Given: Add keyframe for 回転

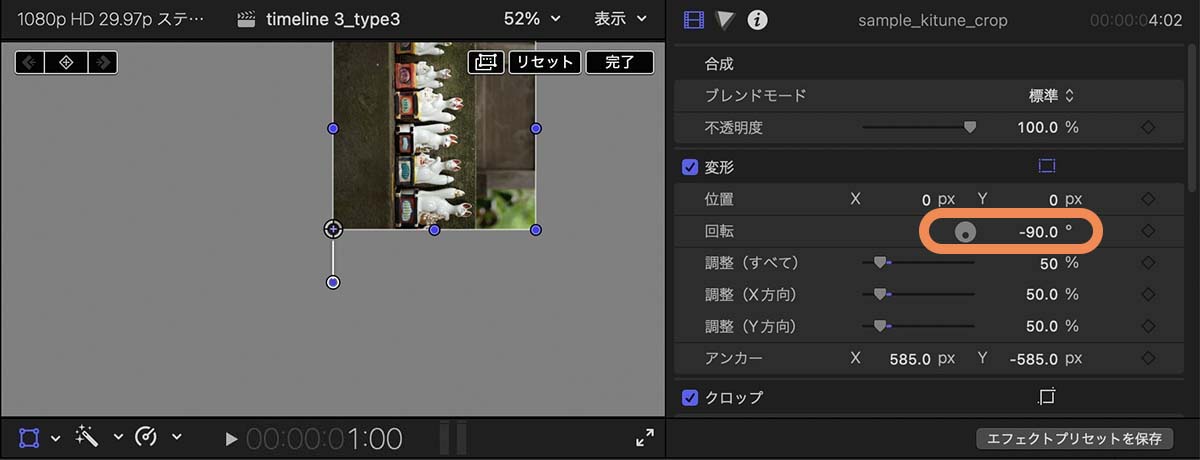Looking at the screenshot, I should point(1148,231).
